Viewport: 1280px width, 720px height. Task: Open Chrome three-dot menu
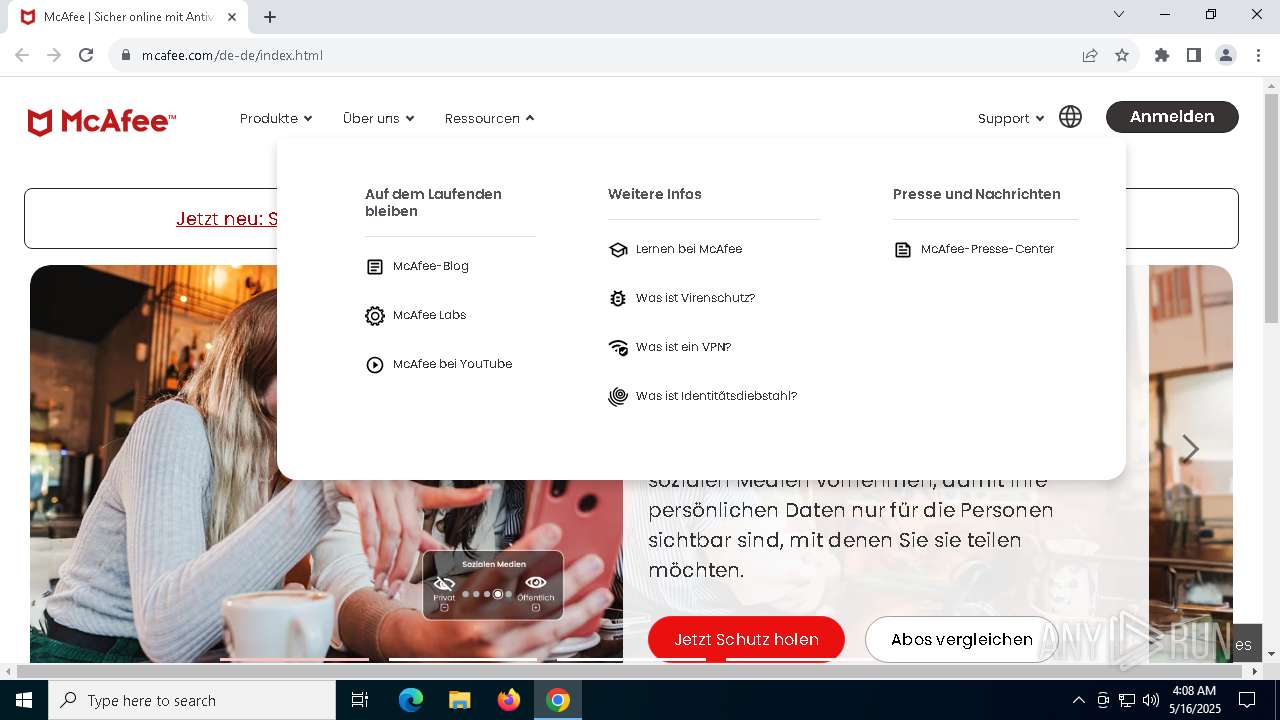1258,55
